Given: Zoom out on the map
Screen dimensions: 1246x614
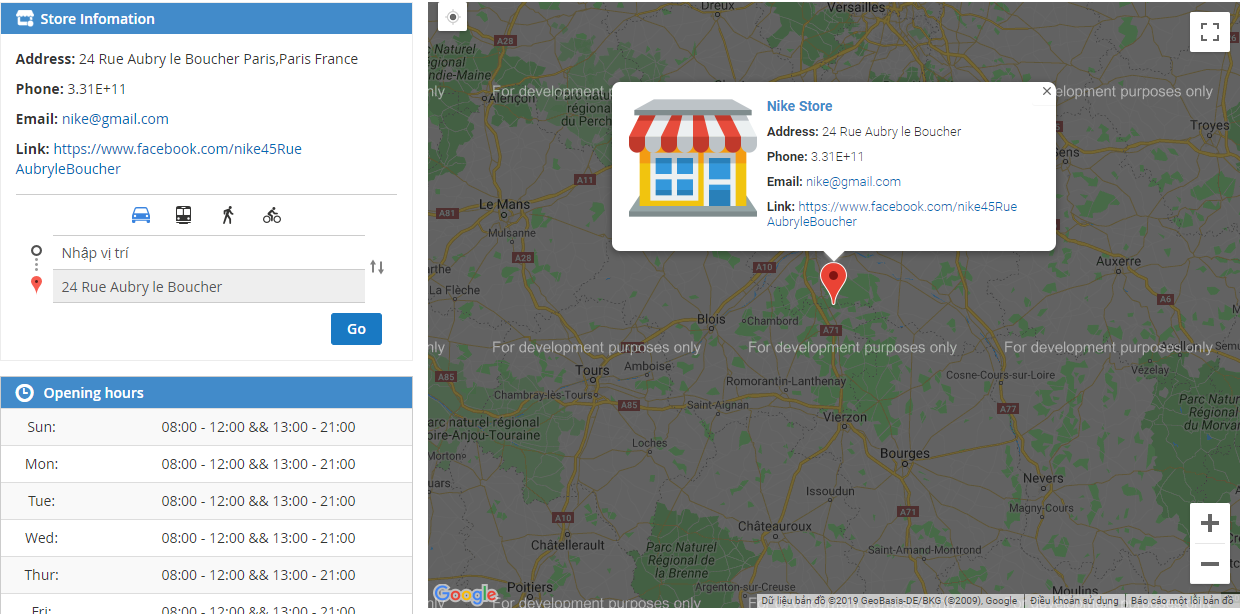Looking at the screenshot, I should 1210,564.
